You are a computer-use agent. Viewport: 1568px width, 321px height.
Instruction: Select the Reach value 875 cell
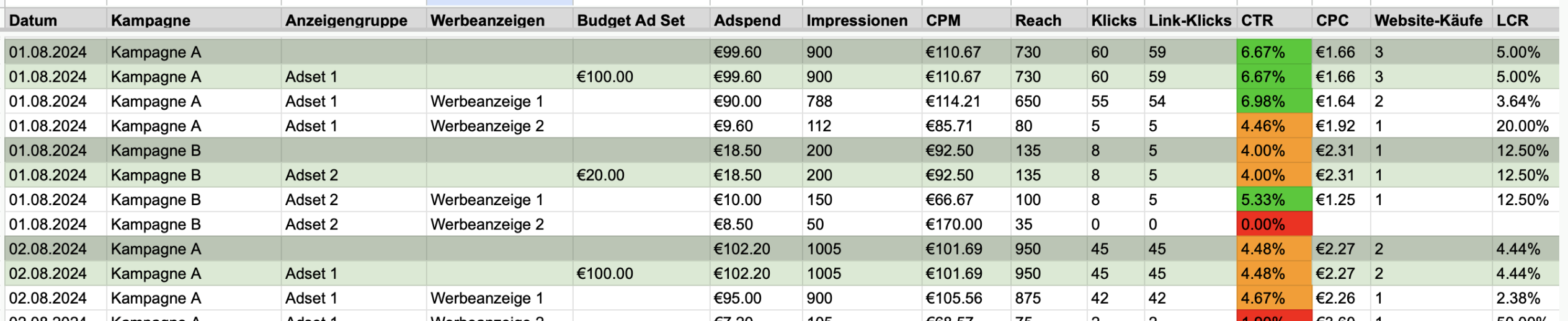pos(1049,298)
